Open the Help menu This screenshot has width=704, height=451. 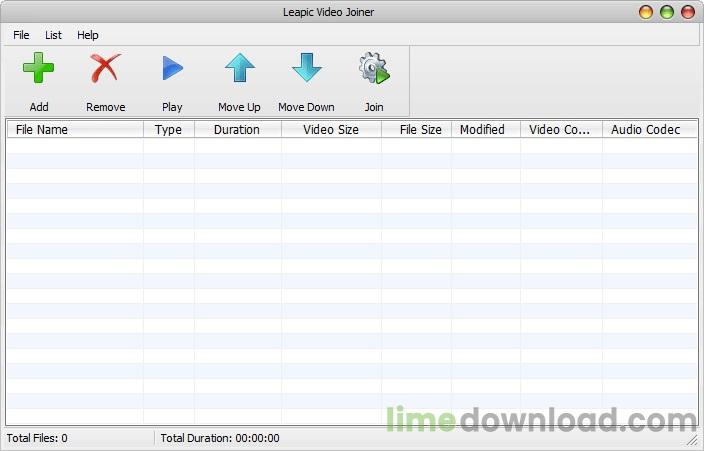click(88, 35)
